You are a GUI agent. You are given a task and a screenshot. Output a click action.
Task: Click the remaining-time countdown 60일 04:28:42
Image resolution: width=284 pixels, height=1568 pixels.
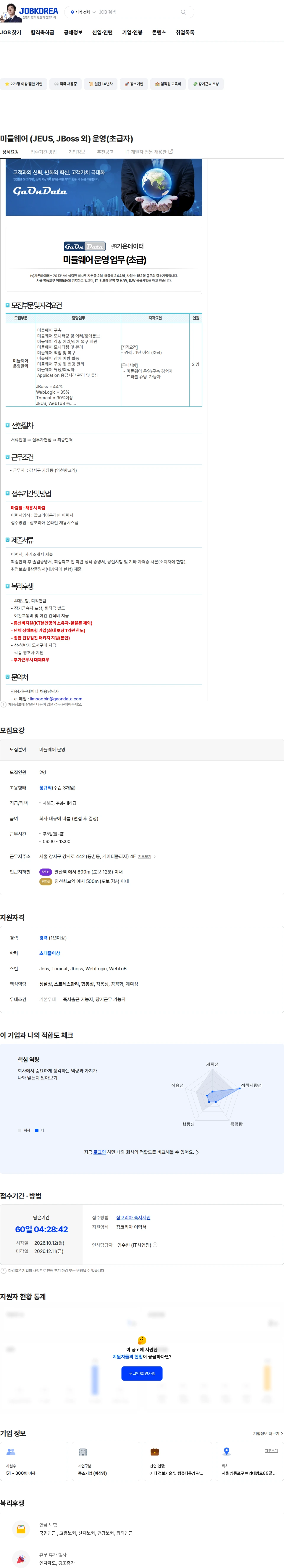tap(41, 1230)
